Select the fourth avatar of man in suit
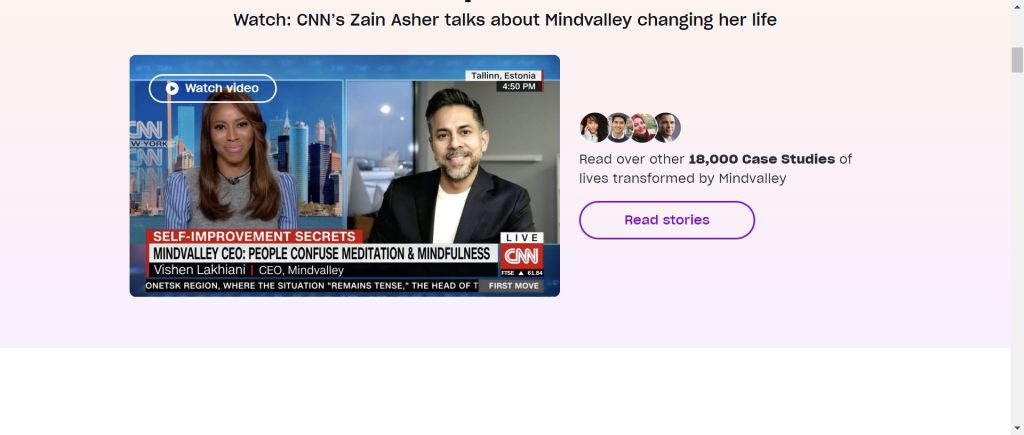Screen dimensions: 1024x435 point(667,127)
